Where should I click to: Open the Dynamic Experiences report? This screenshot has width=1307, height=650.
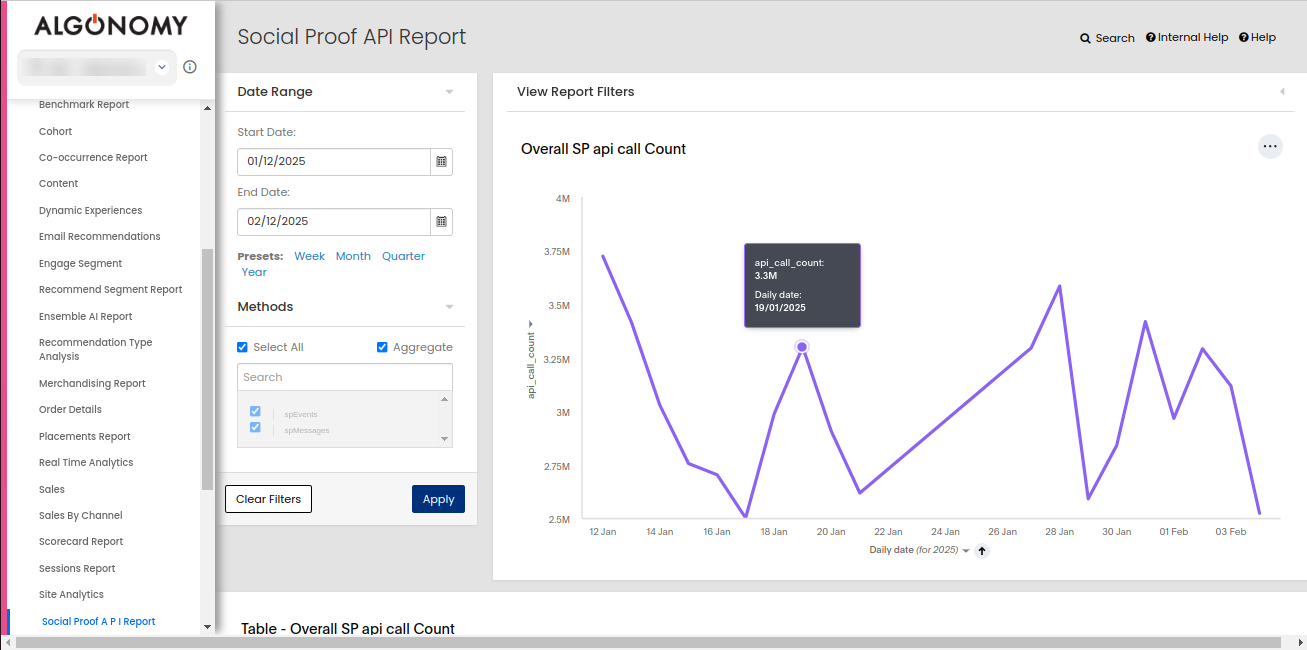[x=90, y=210]
